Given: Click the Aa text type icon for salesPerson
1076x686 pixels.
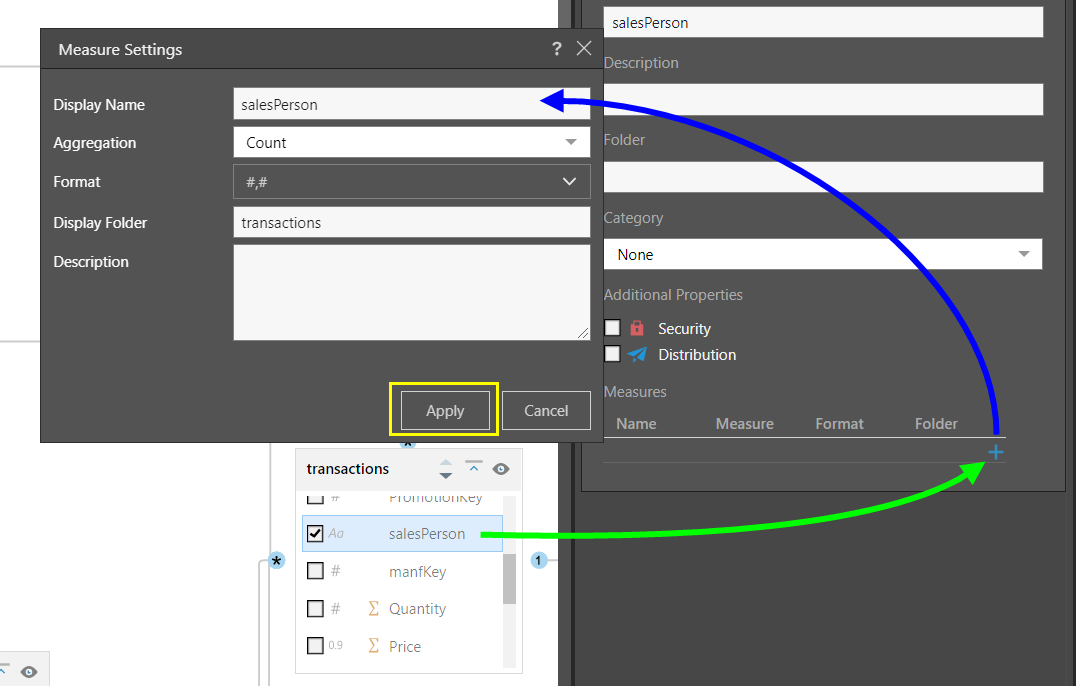Looking at the screenshot, I should coord(337,534).
